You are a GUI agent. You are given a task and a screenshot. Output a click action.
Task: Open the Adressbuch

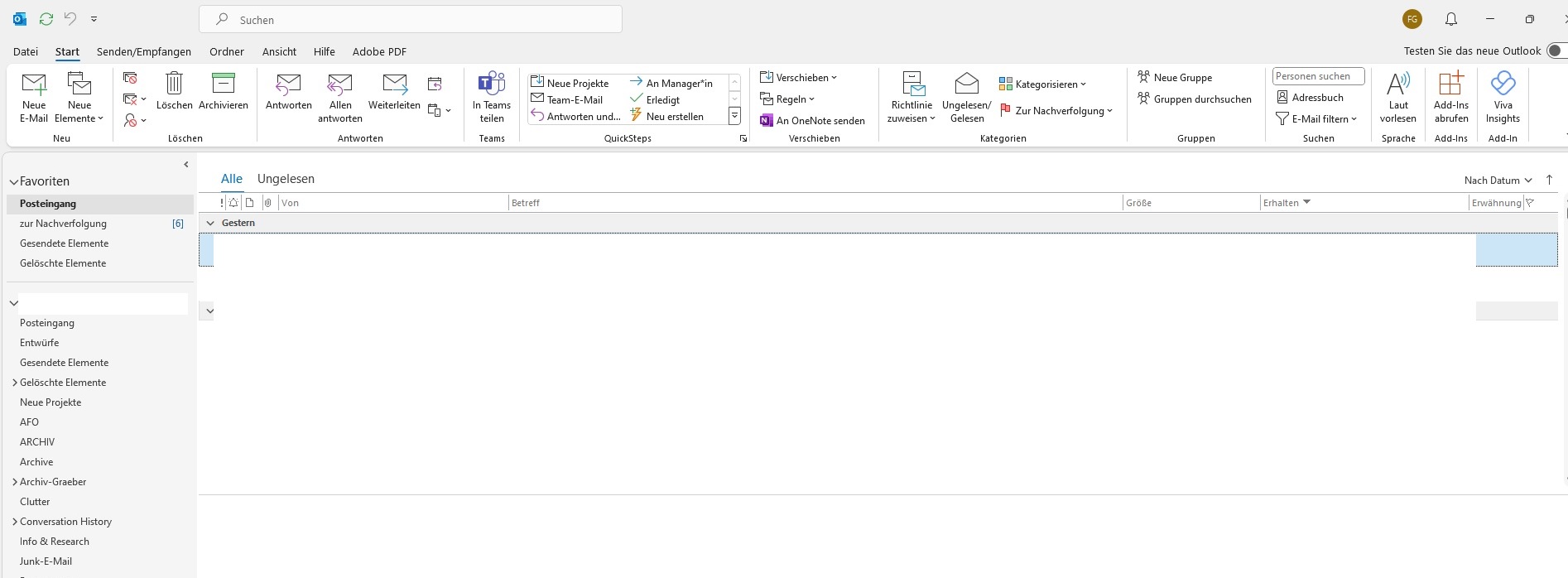1310,98
